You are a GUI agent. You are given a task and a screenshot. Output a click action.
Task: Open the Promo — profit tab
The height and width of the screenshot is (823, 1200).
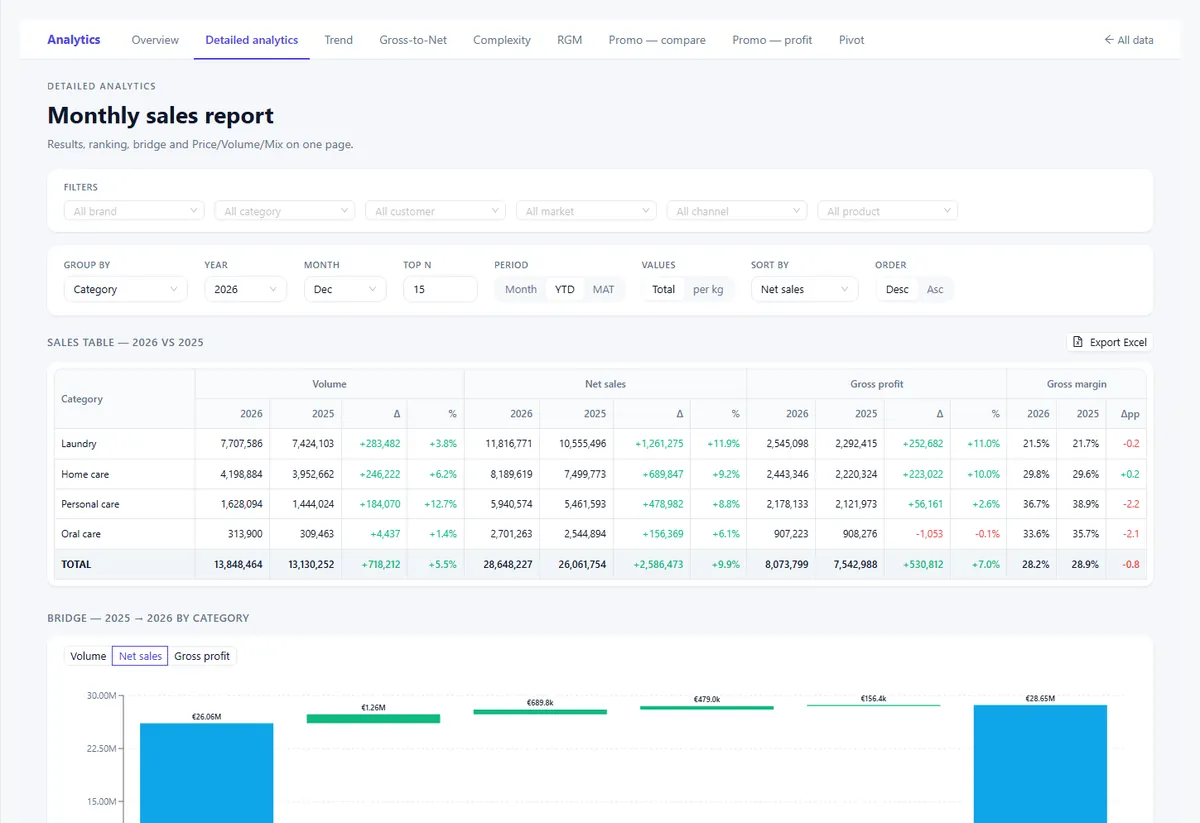[772, 40]
